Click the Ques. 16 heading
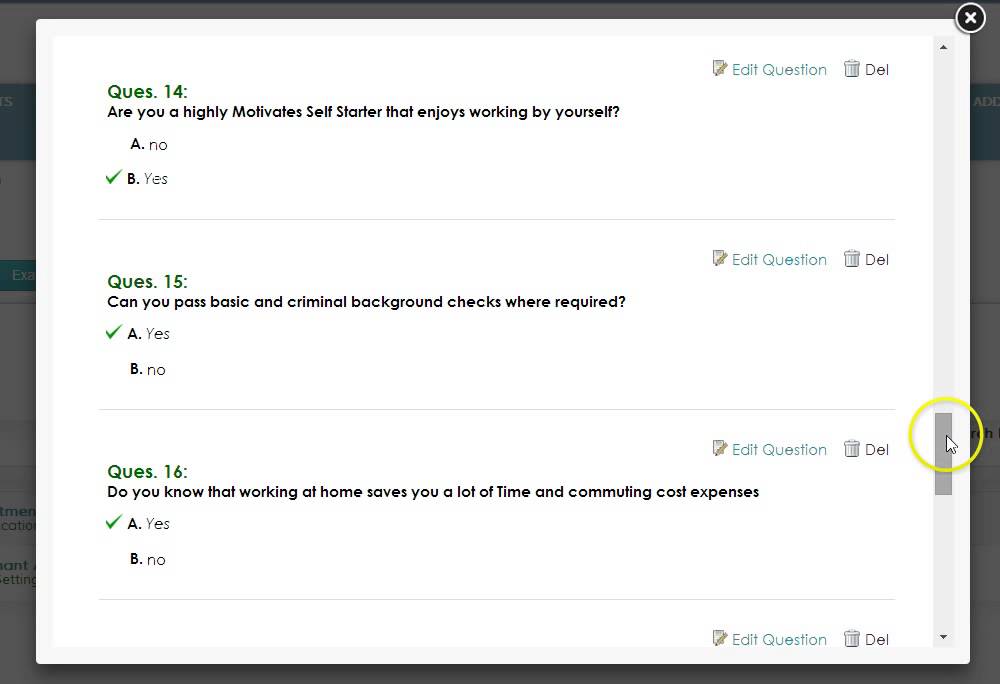Screen dimensions: 1000x684 [x=147, y=471]
